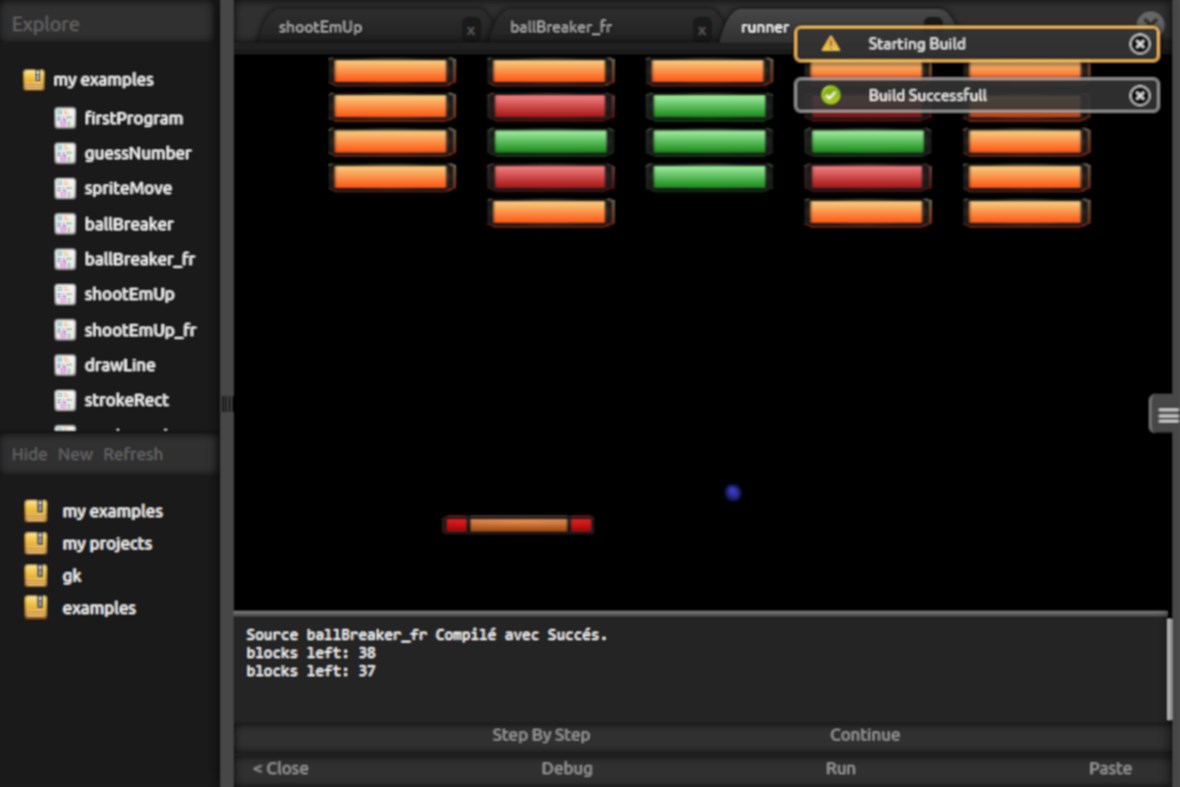
Task: Start Debug mode
Action: point(567,768)
